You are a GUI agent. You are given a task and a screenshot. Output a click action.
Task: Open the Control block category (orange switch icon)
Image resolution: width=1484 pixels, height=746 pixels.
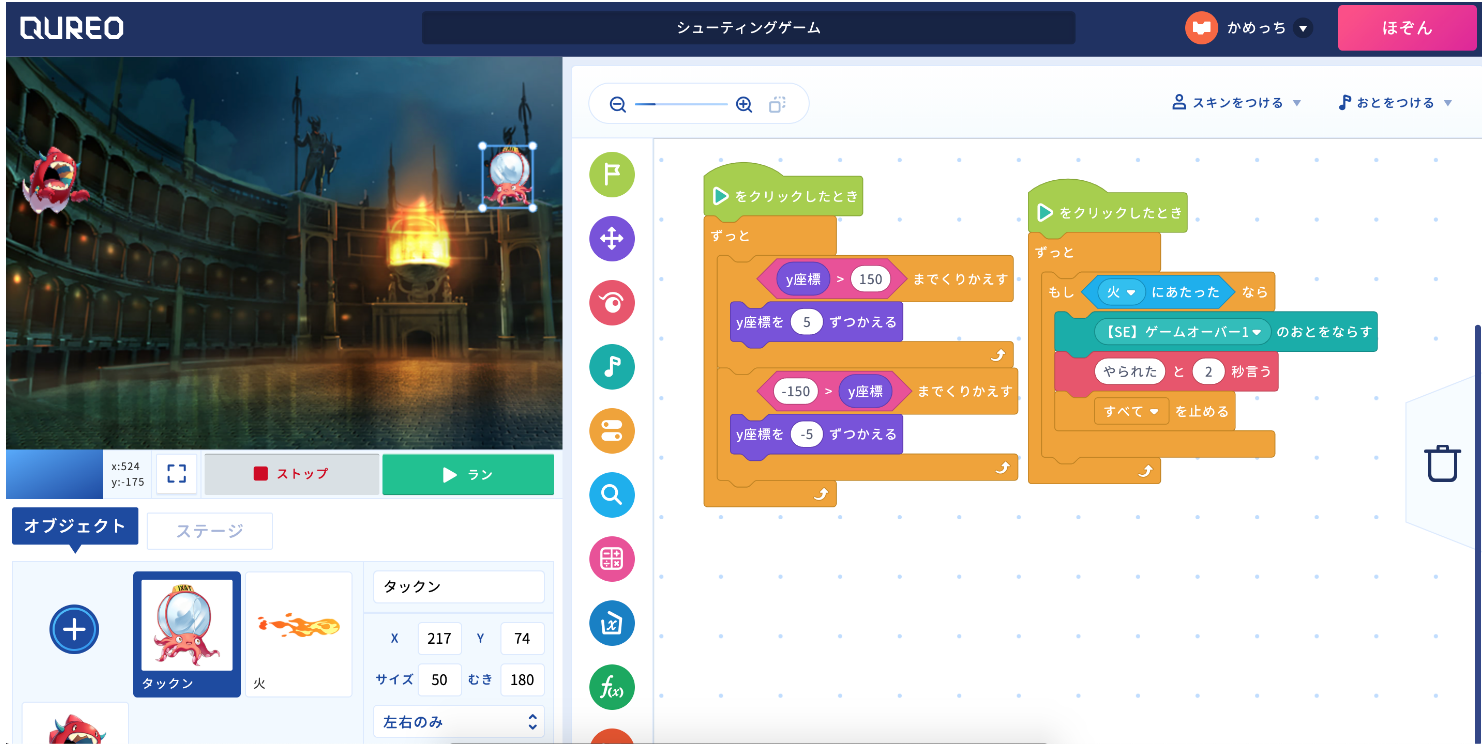tap(612, 431)
